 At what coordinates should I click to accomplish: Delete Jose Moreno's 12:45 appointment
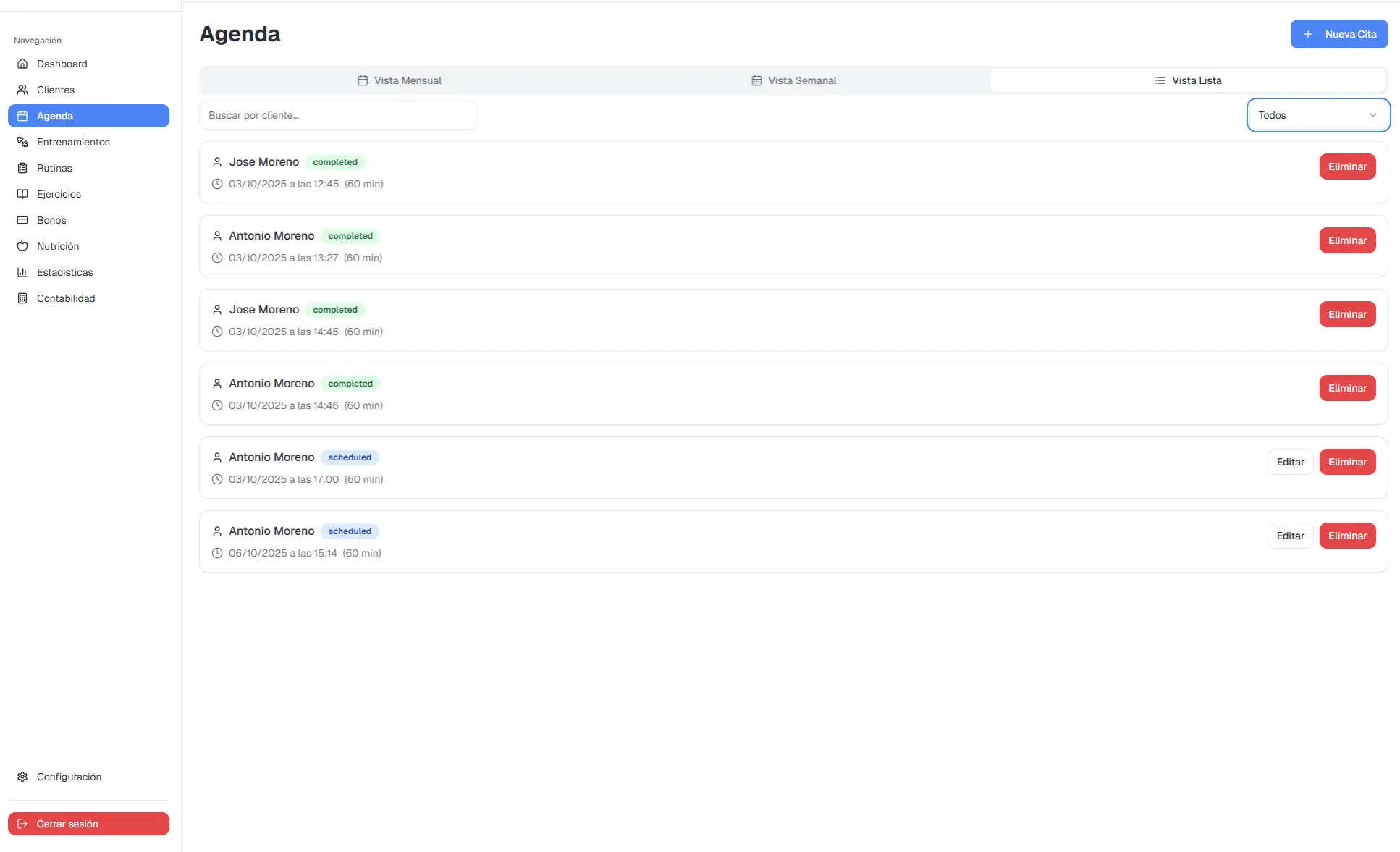[x=1347, y=166]
